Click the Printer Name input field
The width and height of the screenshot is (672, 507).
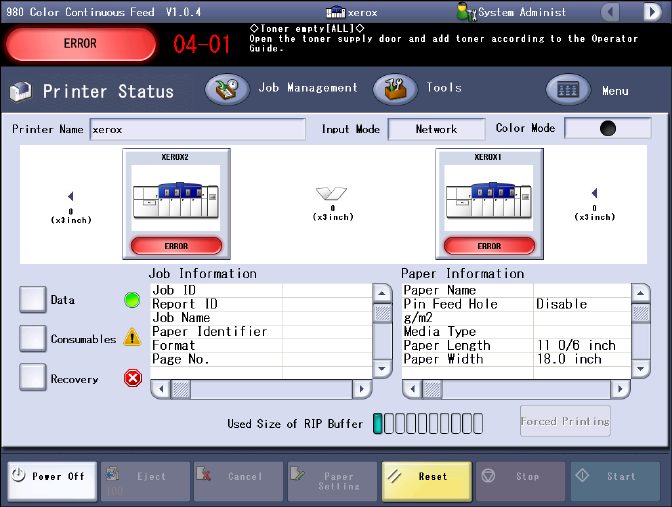198,129
